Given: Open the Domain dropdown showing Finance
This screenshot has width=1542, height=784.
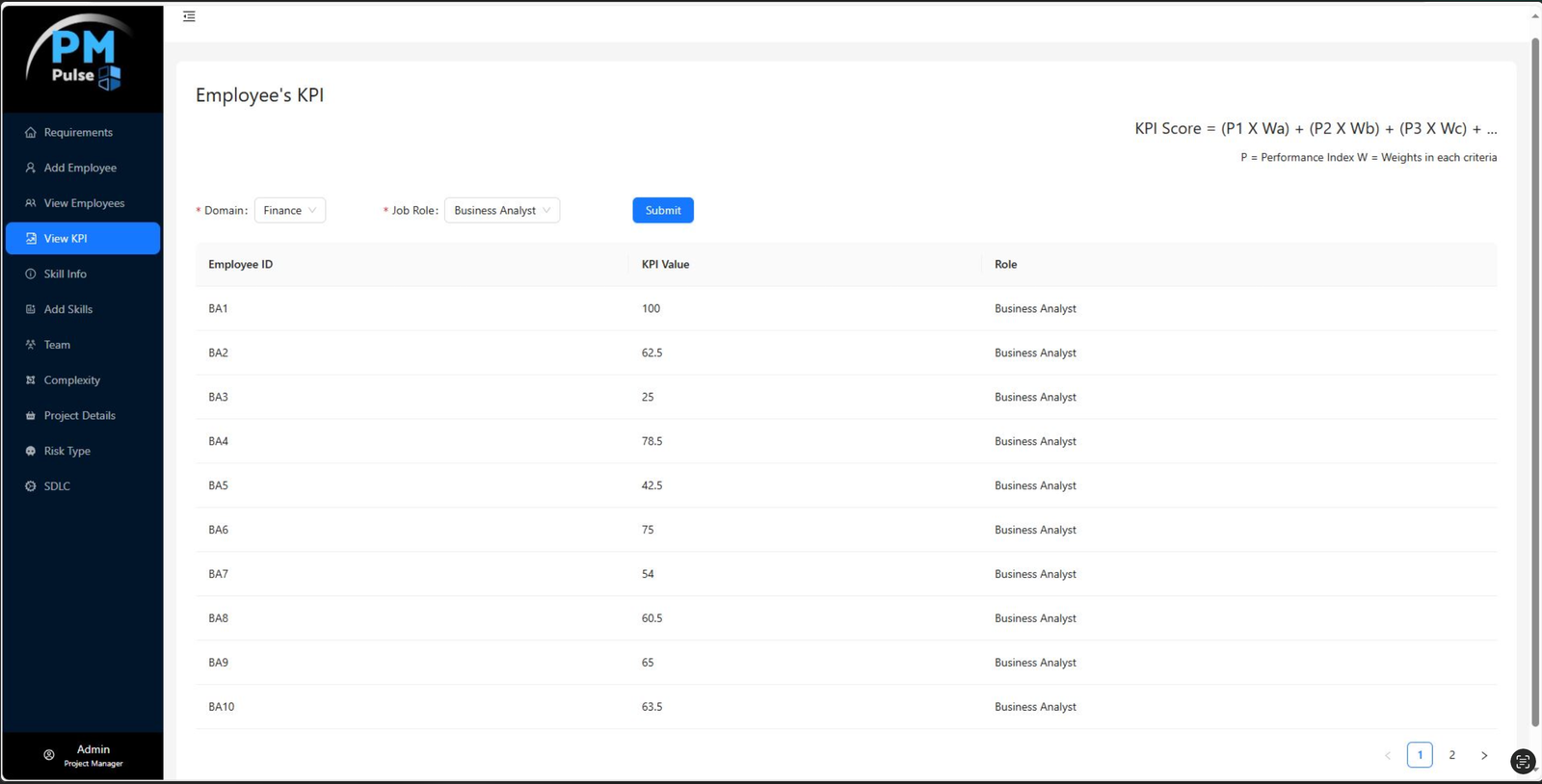Looking at the screenshot, I should point(290,211).
